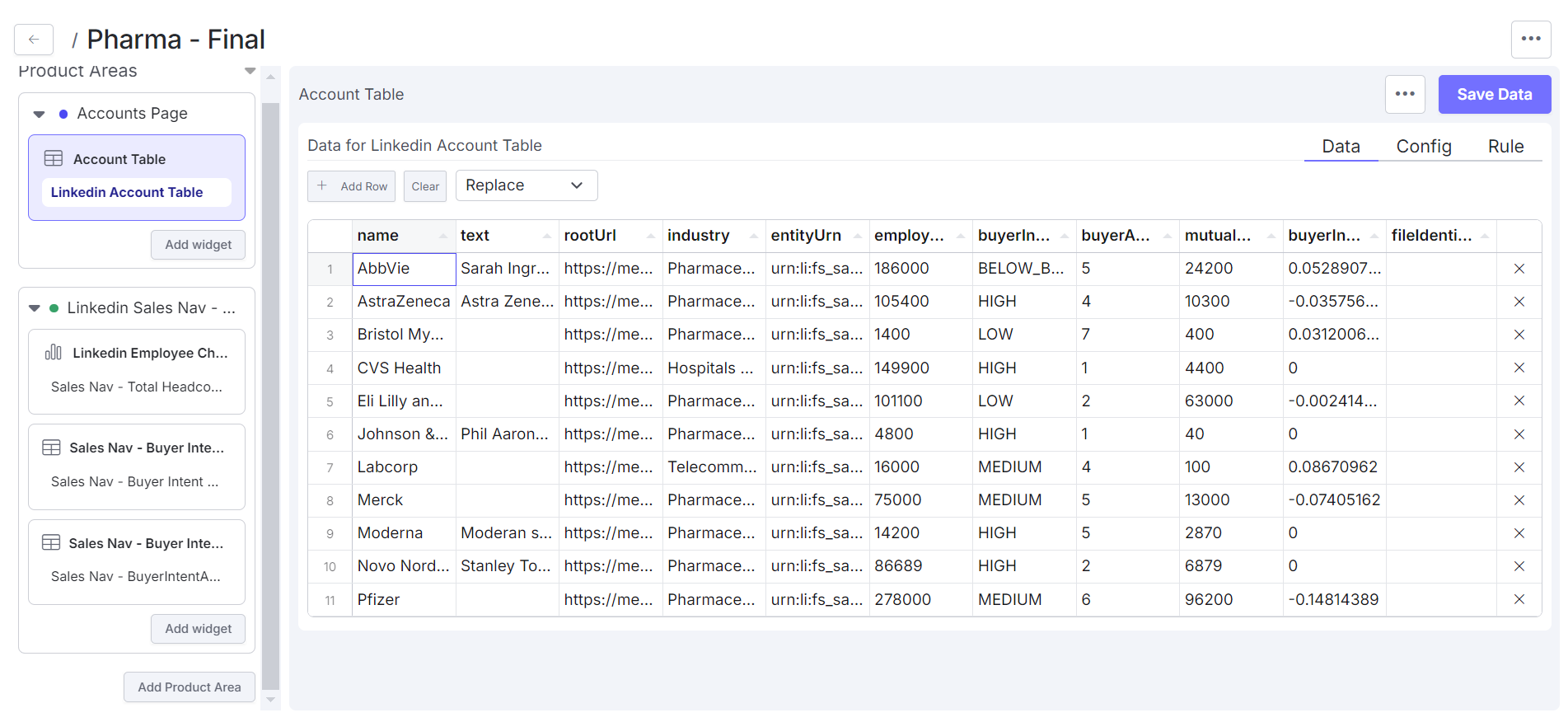Expand the Product Areas dropdown arrow
1568x722 pixels.
(250, 71)
